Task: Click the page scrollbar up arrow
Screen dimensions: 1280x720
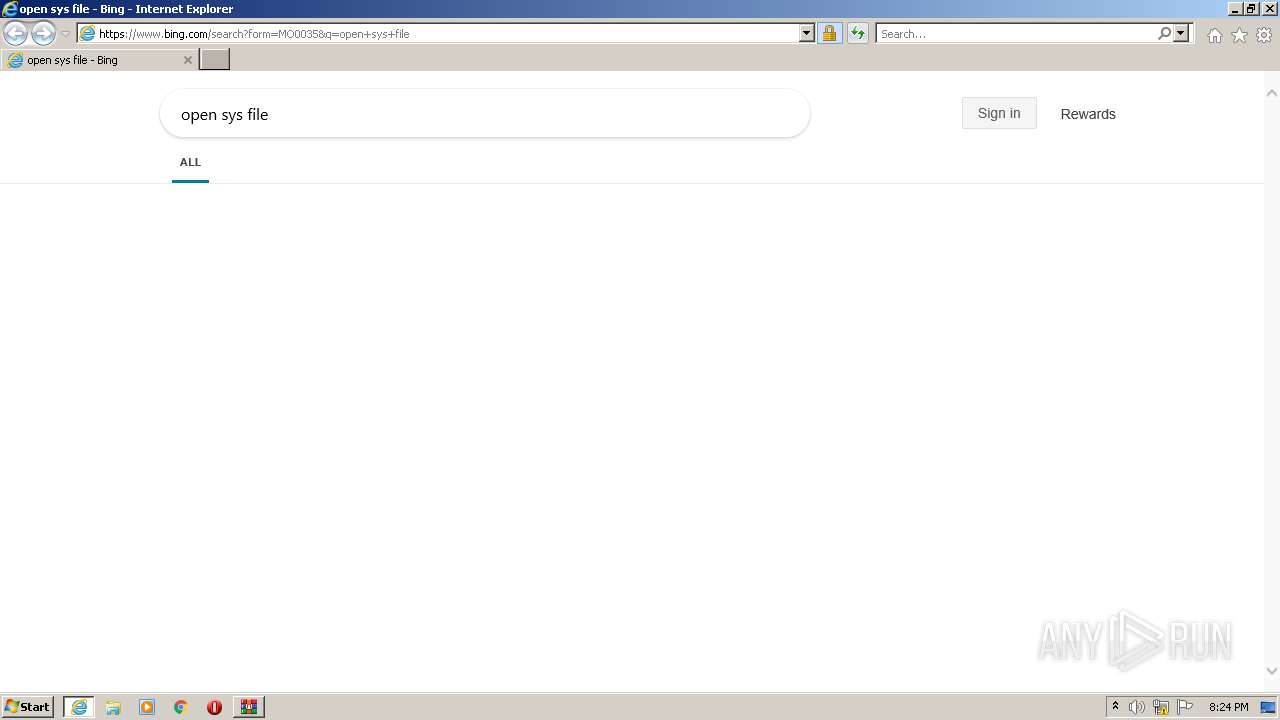Action: pos(1272,93)
